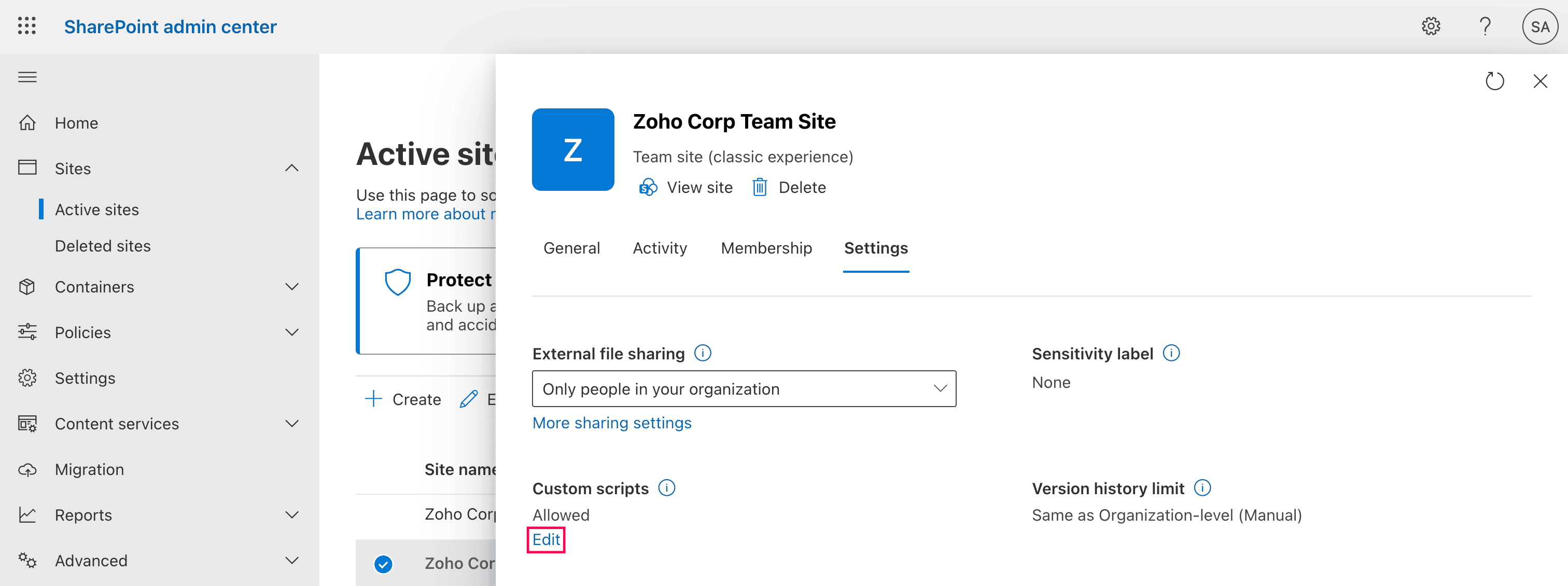Open the external file sharing dropdown
The height and width of the screenshot is (586, 1568).
pos(940,388)
